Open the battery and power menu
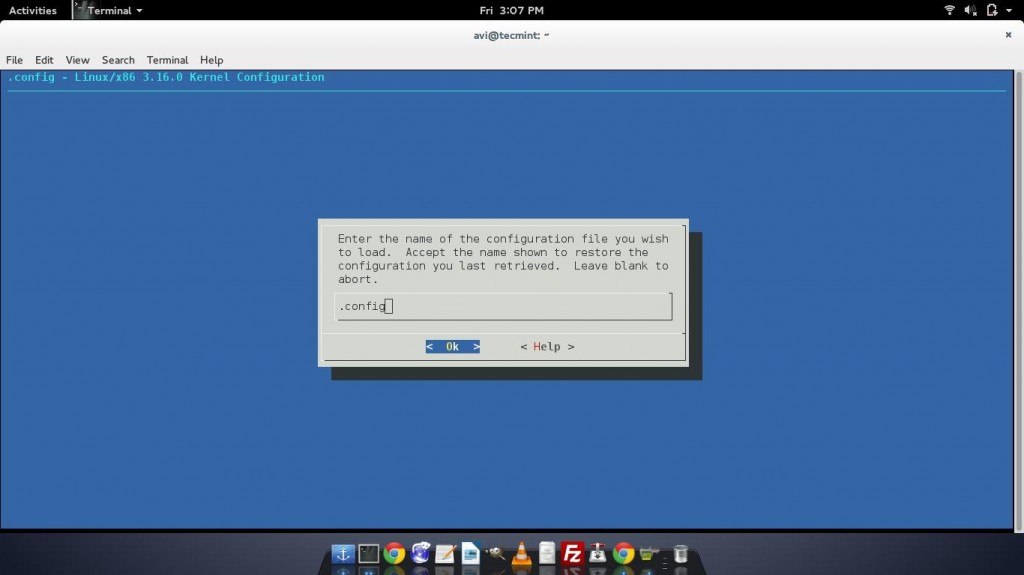This screenshot has height=575, width=1024. point(994,10)
